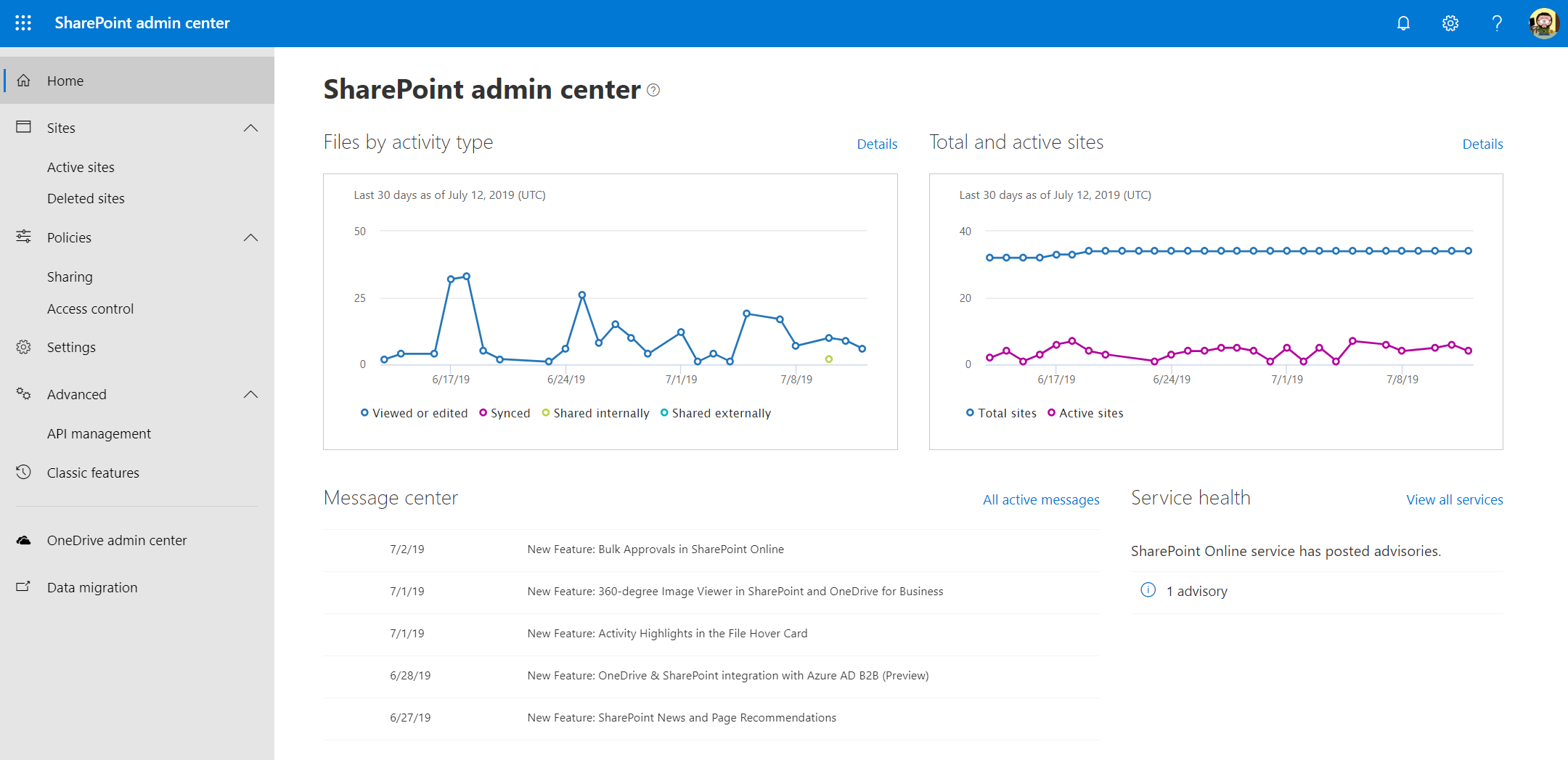Collapse the Advanced navigation group
The height and width of the screenshot is (760, 1568).
[250, 394]
